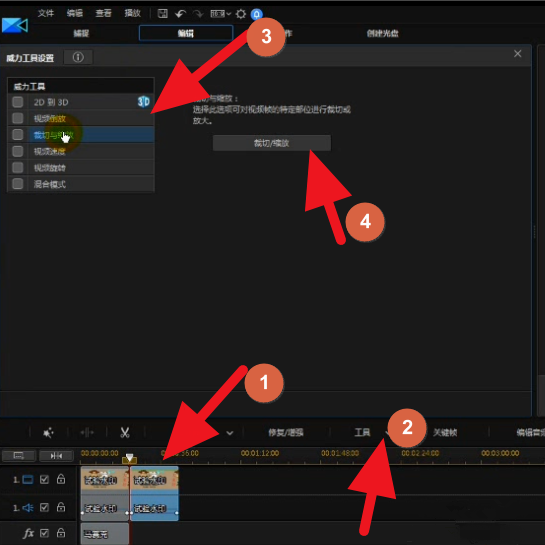Click the blue notification bell icon
Screen dimensions: 545x545
click(257, 14)
